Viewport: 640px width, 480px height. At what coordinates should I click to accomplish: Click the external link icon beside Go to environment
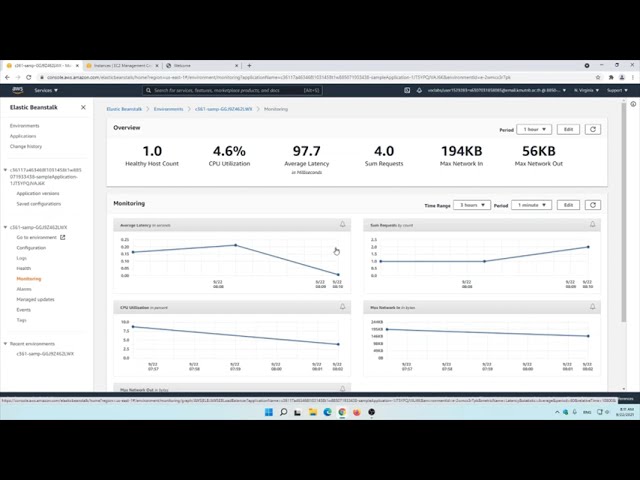tap(62, 237)
